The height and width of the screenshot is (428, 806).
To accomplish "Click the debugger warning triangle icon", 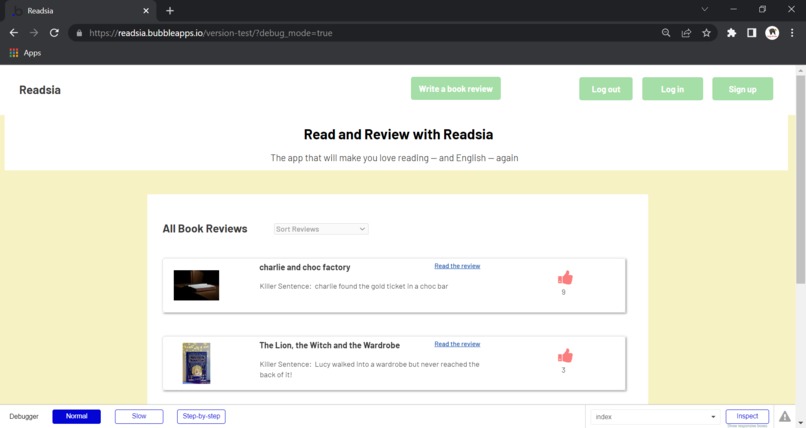I will (784, 416).
